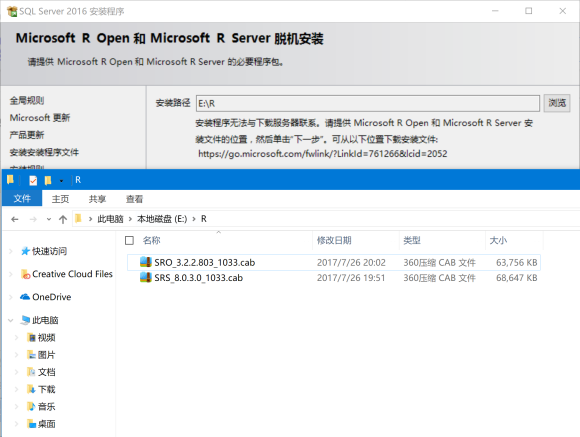Viewport: 580px width, 437px height.
Task: Open the go.microsoft.com download link
Action: point(323,154)
